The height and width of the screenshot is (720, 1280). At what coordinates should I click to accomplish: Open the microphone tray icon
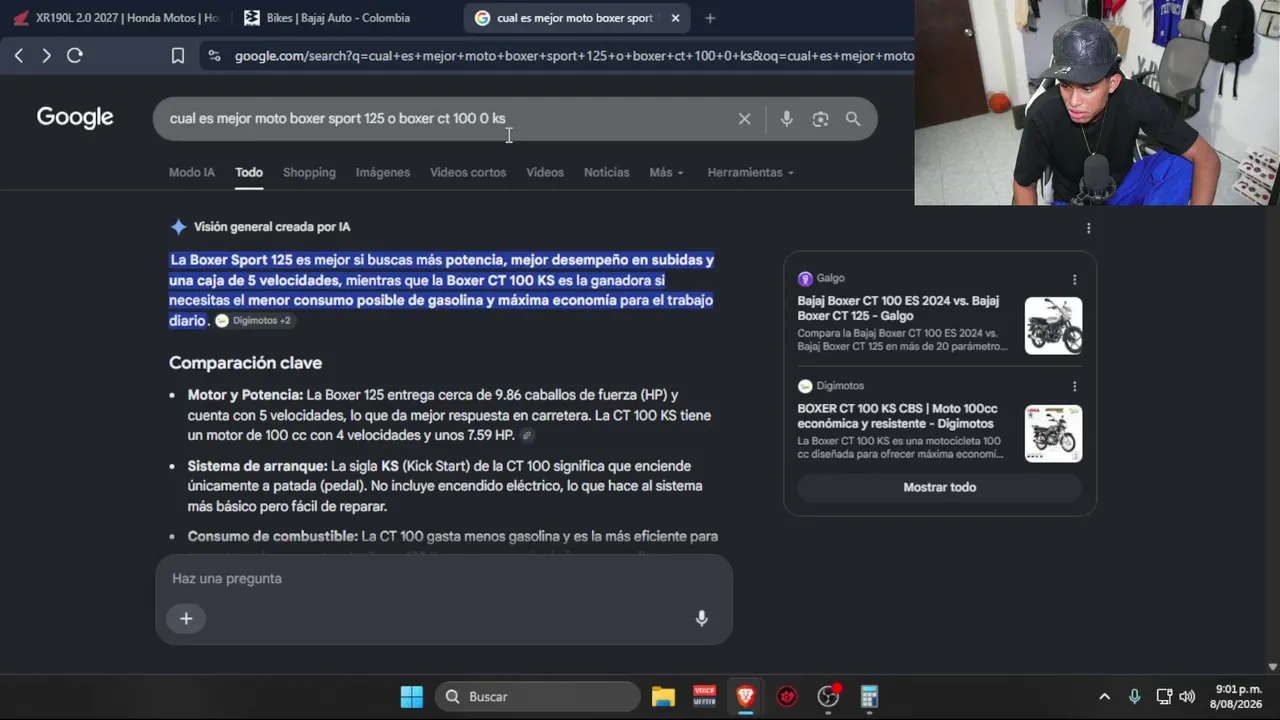point(1134,697)
